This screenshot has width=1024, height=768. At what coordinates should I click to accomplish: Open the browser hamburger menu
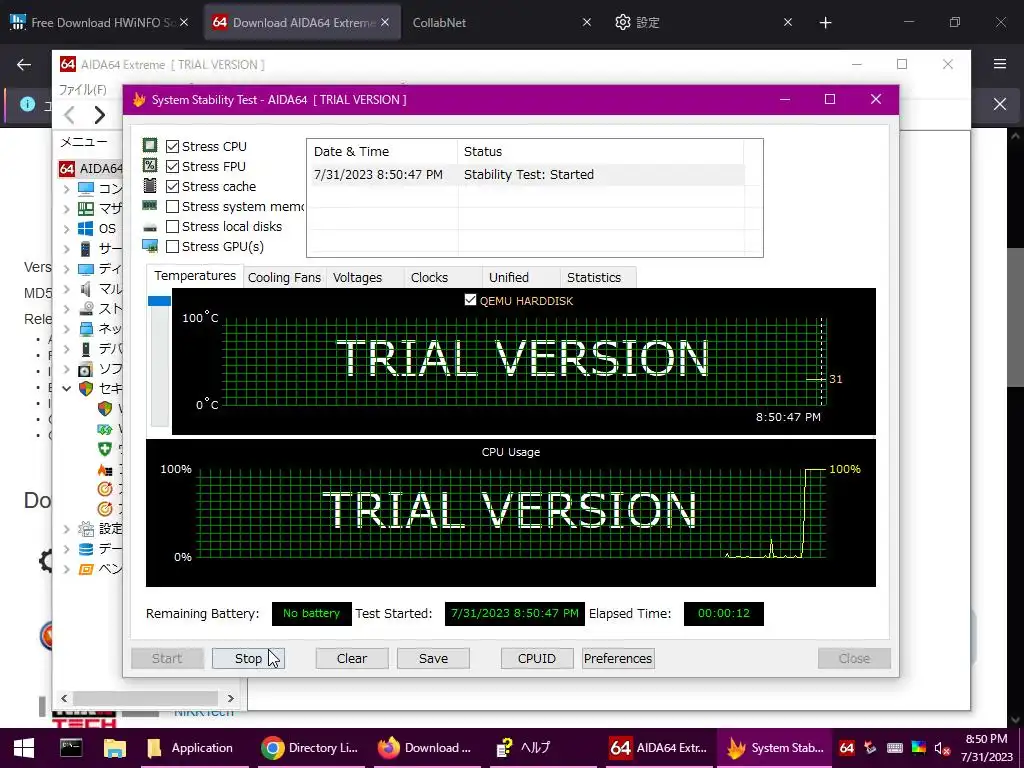pos(1000,64)
